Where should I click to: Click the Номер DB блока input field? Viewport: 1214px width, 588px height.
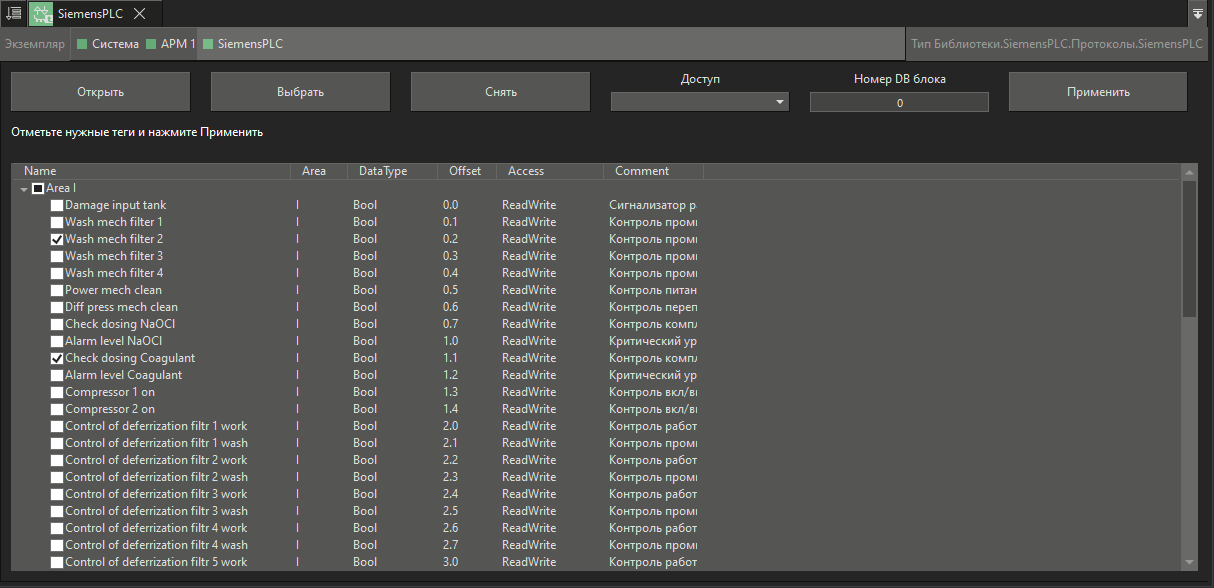[x=899, y=102]
